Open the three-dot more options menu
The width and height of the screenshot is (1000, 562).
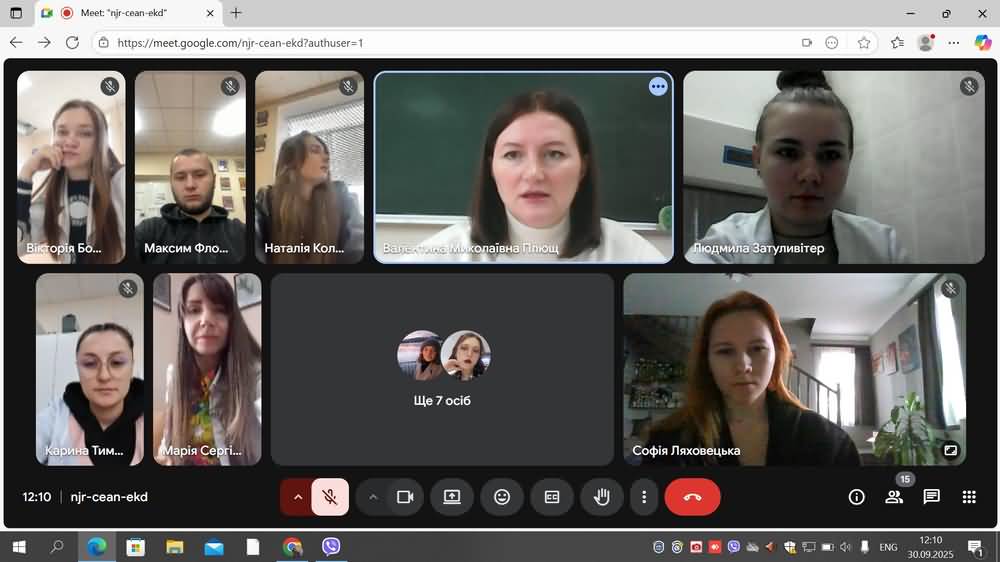point(644,497)
